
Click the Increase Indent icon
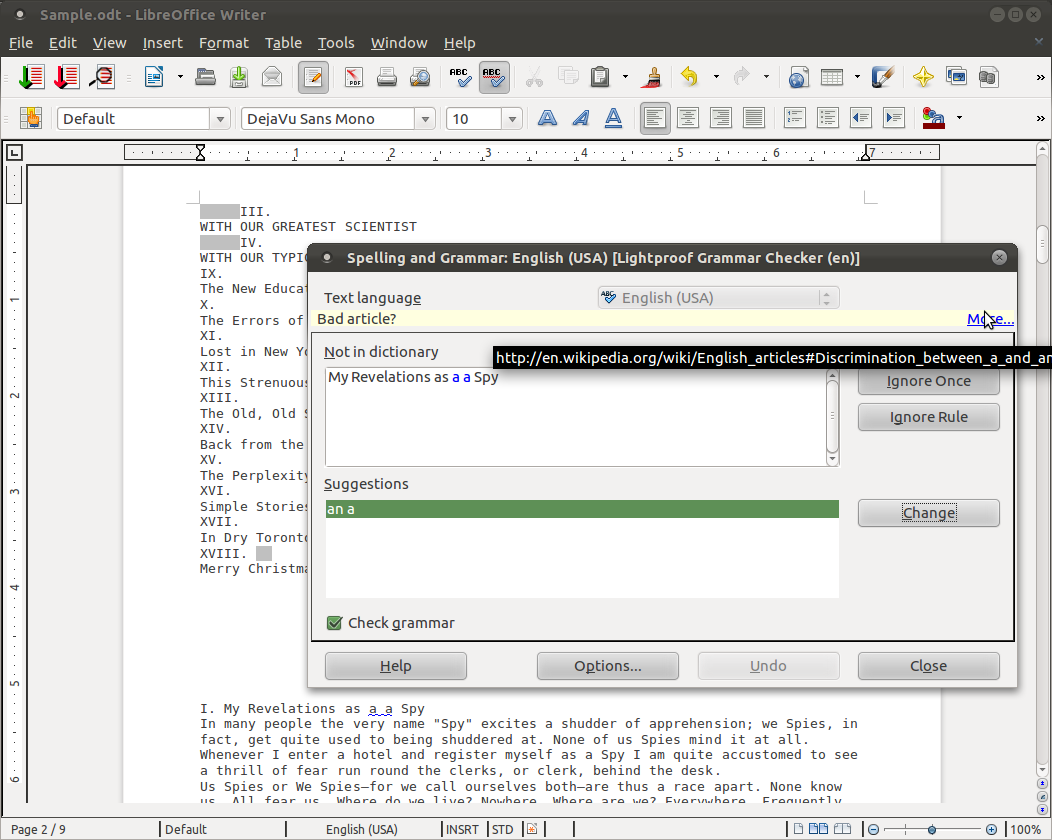pyautogui.click(x=894, y=118)
